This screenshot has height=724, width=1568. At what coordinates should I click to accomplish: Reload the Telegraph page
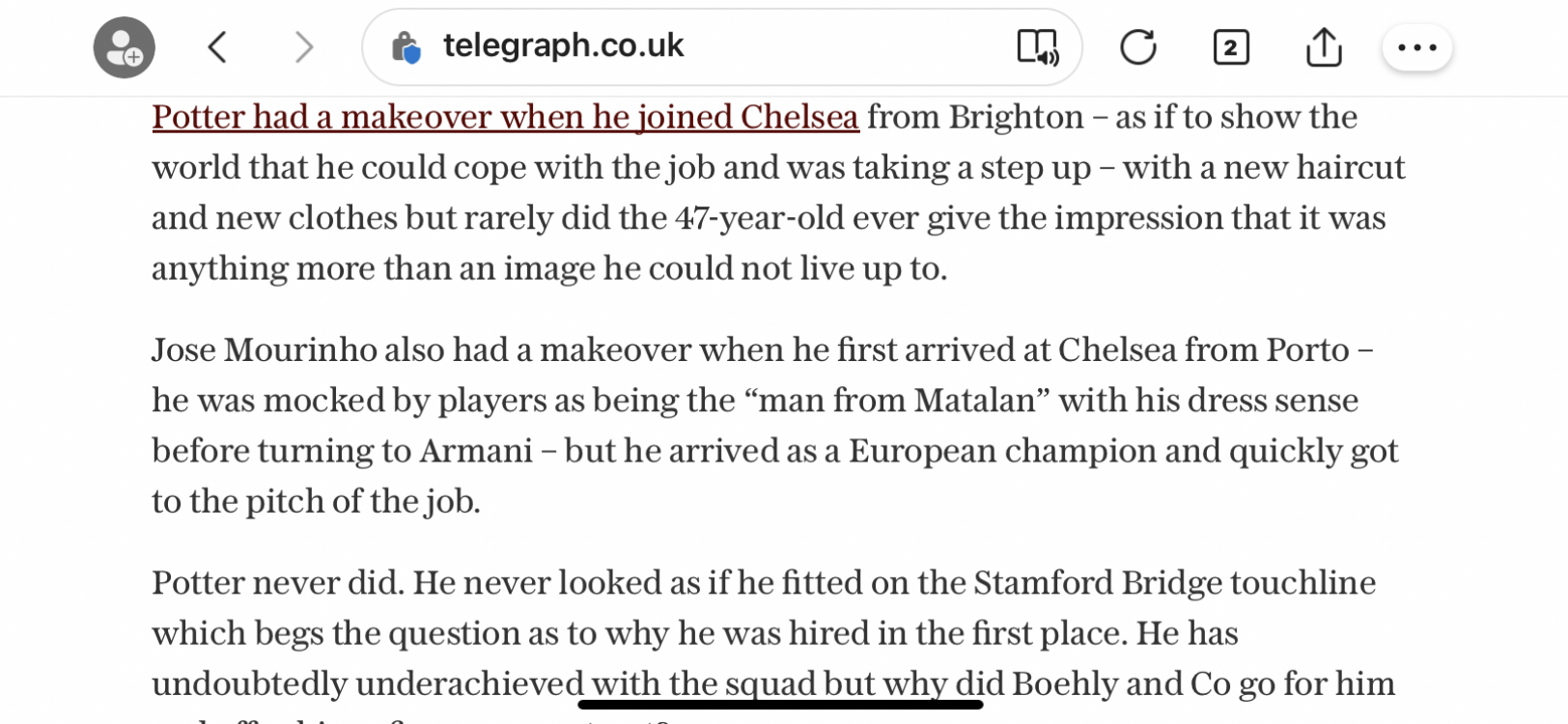[x=1138, y=47]
